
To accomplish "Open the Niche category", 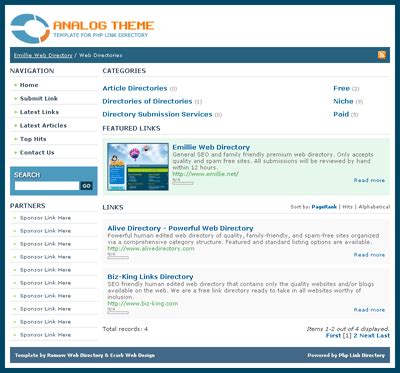I will click(x=343, y=101).
